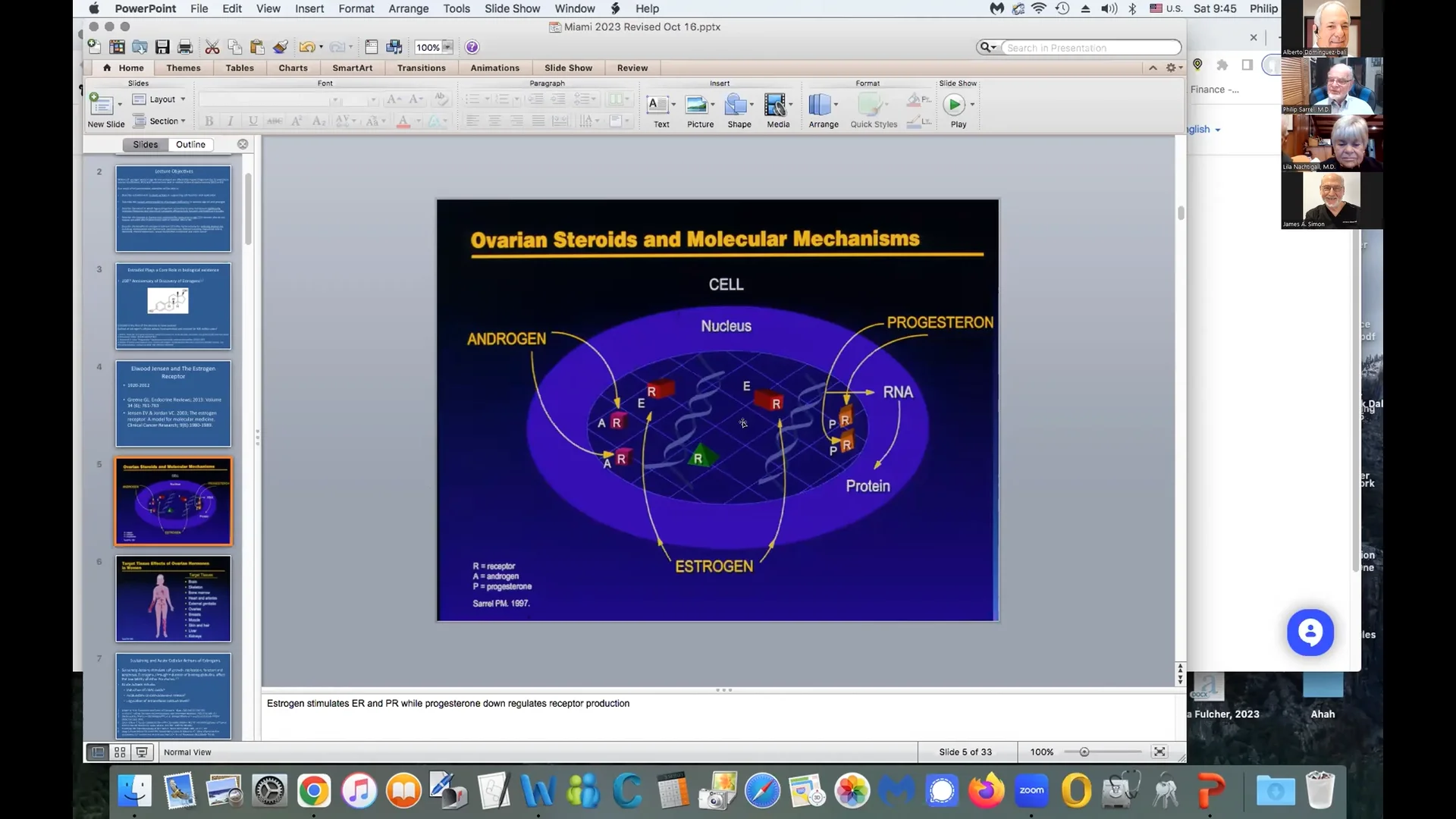Open the Tables ribbon tab
The height and width of the screenshot is (819, 1456).
pos(240,67)
